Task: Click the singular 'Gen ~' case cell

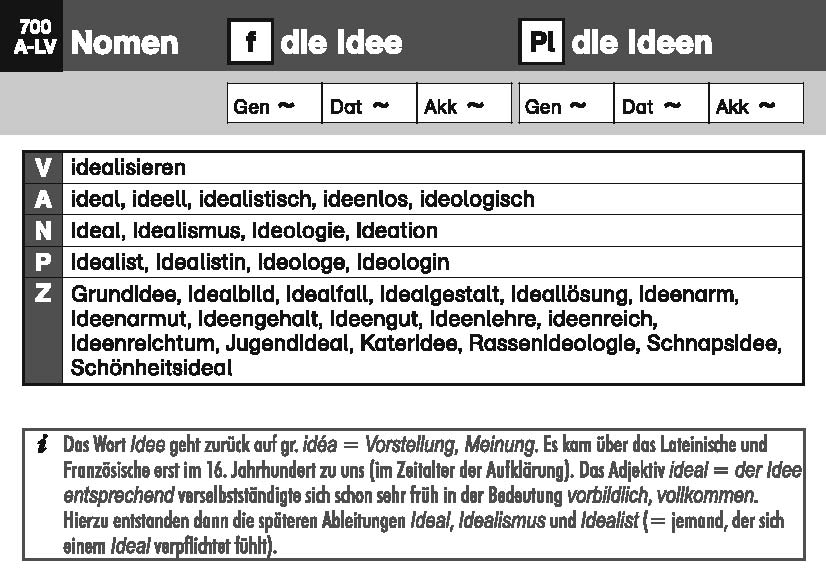Action: (274, 104)
